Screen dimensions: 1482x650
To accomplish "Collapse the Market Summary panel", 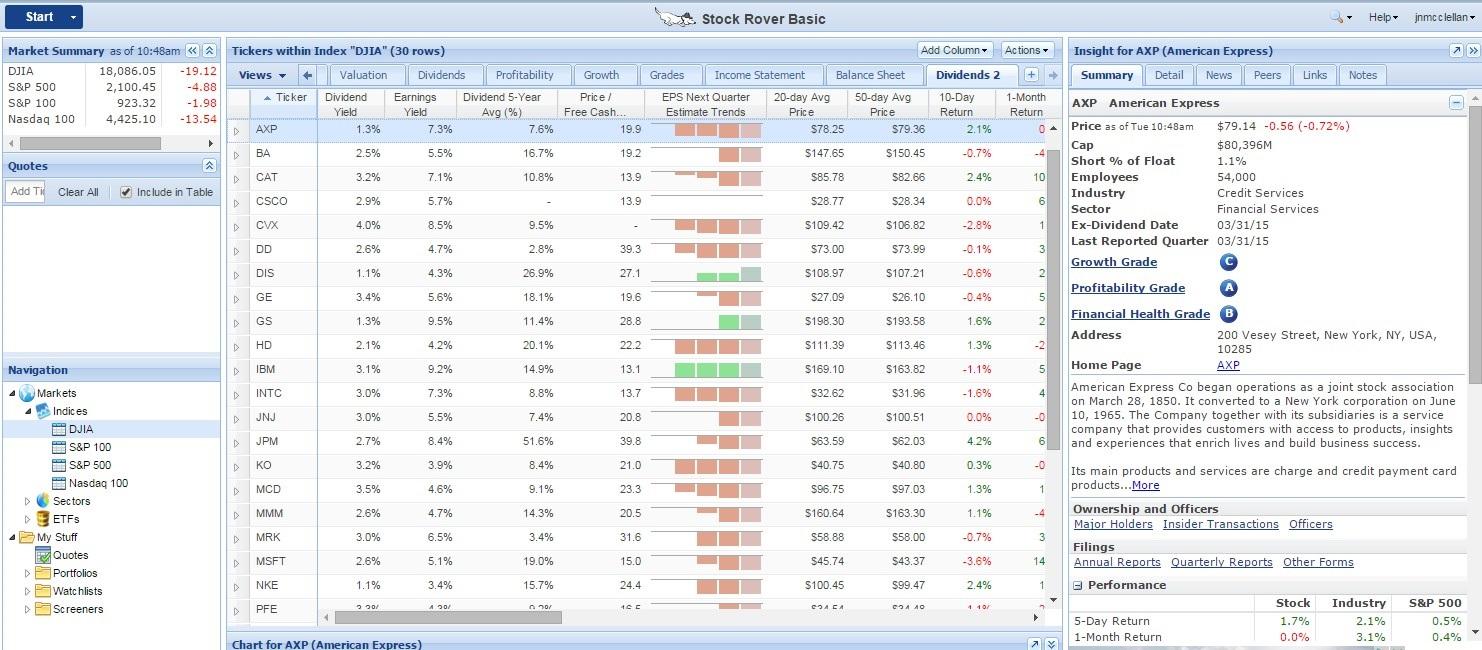I will pos(209,51).
